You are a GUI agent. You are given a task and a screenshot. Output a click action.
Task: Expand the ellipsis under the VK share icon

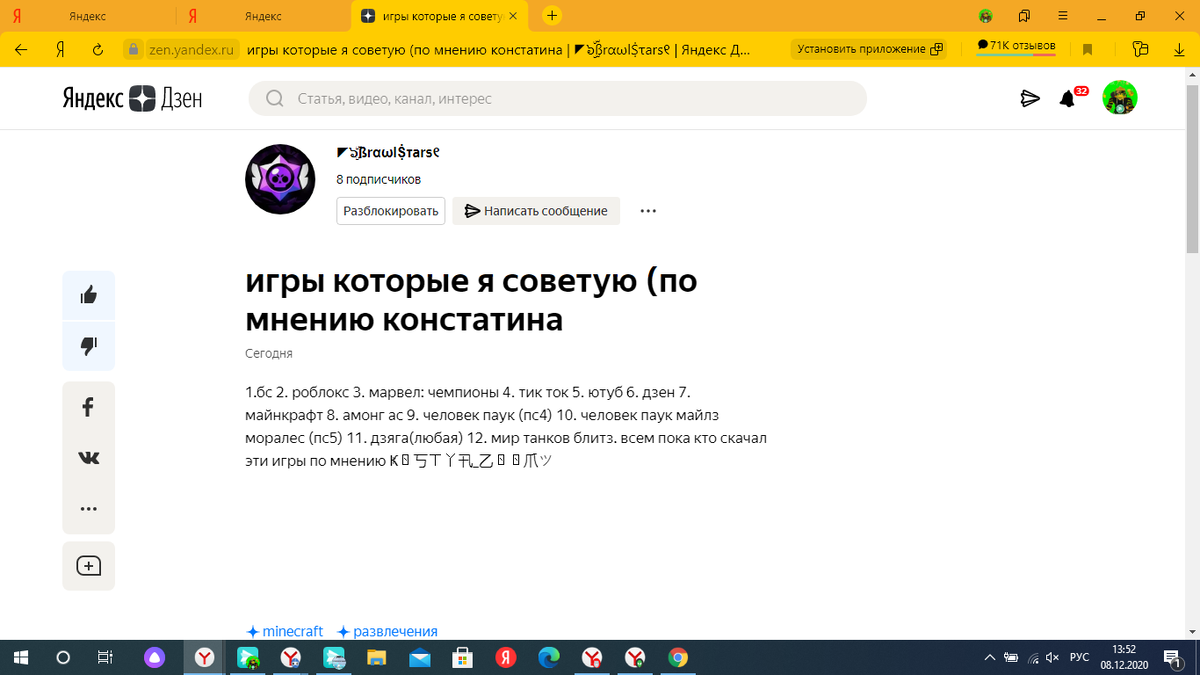pos(88,507)
